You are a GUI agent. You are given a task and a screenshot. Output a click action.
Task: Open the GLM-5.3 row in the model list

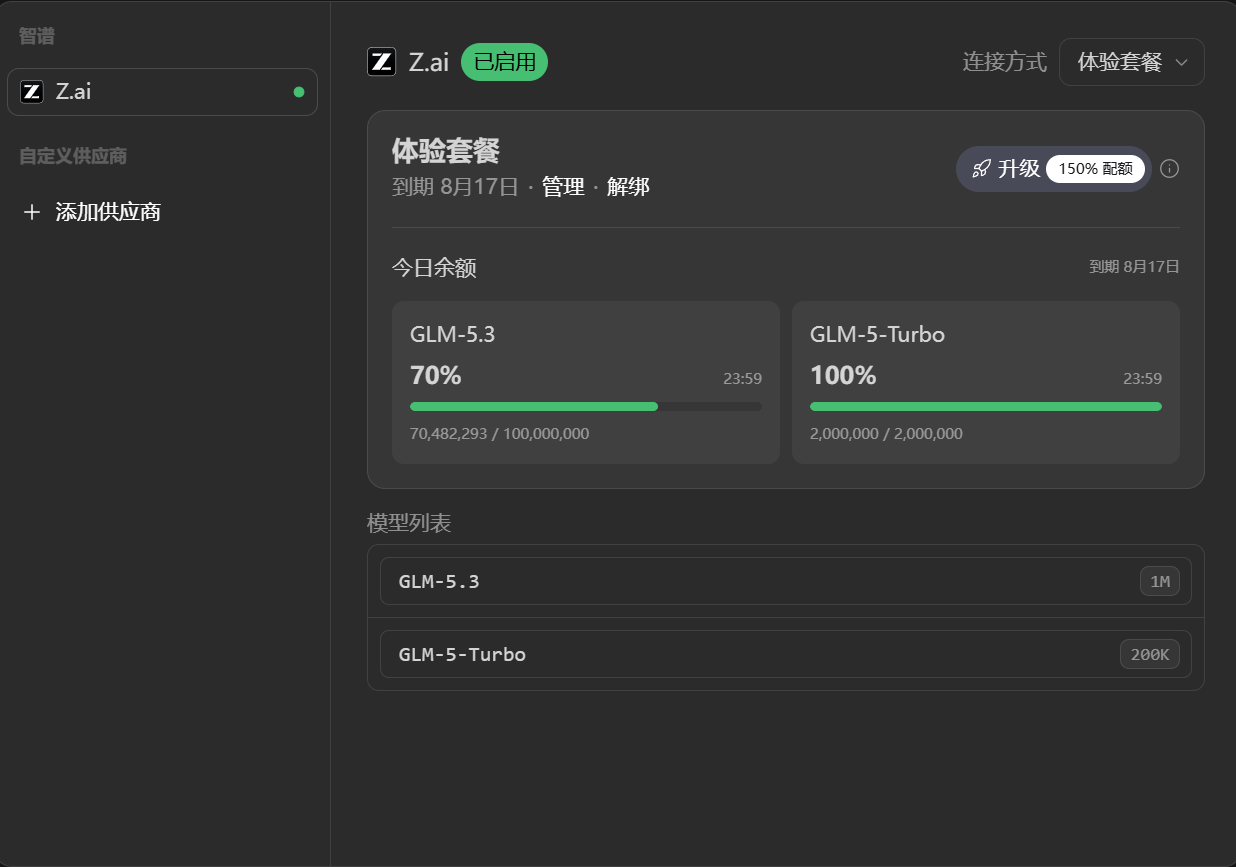pos(786,581)
